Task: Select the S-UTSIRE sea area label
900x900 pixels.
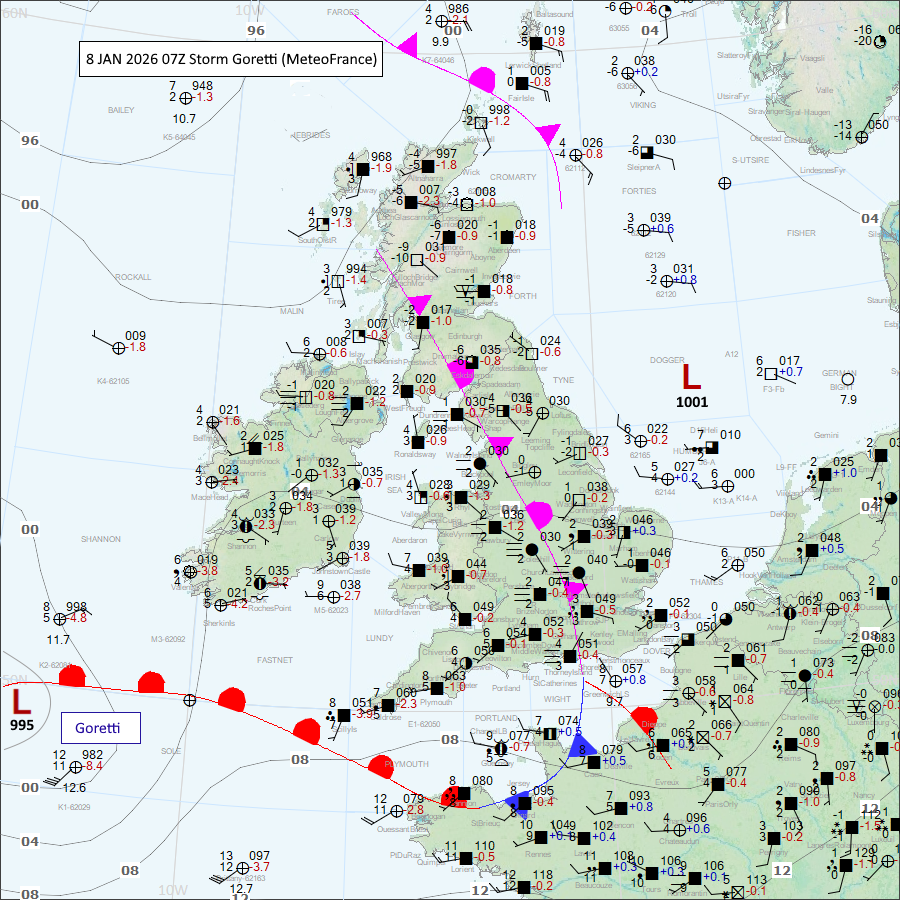Action: click(750, 160)
